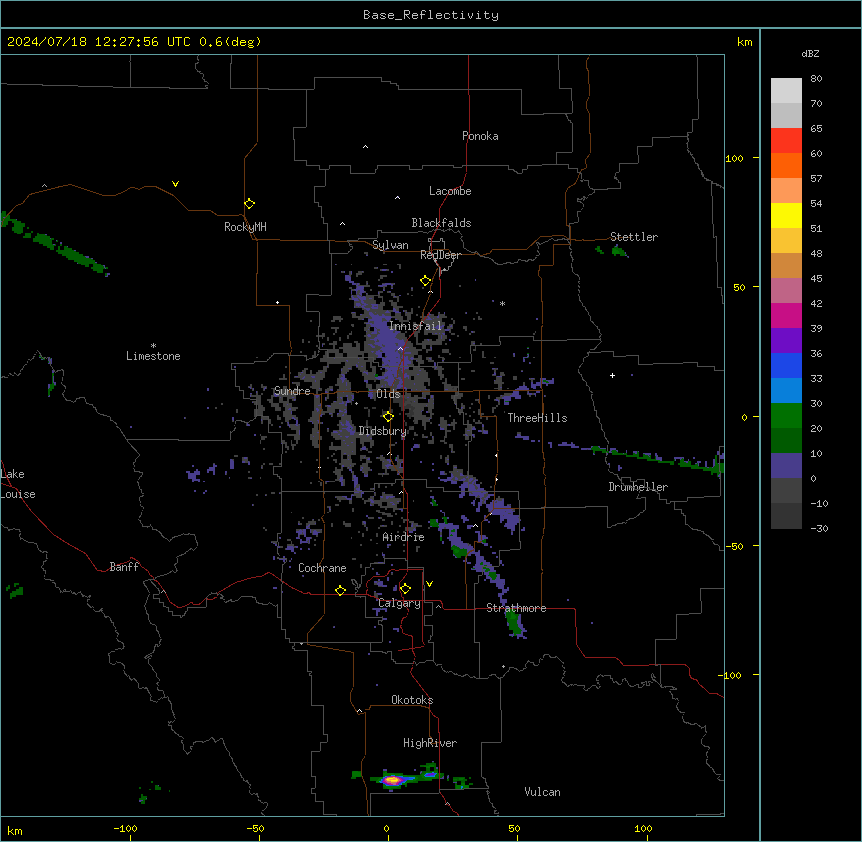Click the asterisk marker above Limestone label
Screen dimensions: 862x842
point(153,345)
